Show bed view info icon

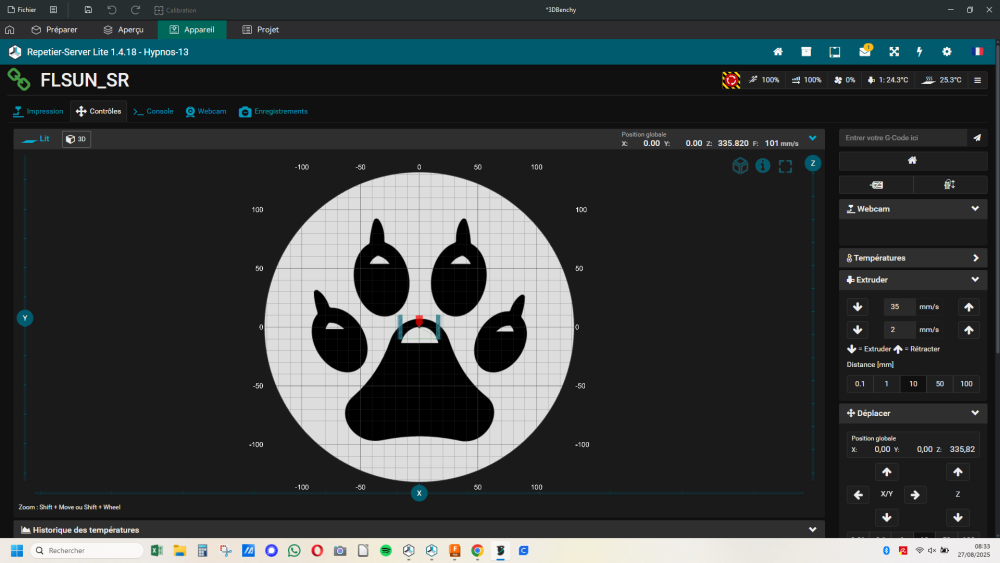tap(763, 166)
